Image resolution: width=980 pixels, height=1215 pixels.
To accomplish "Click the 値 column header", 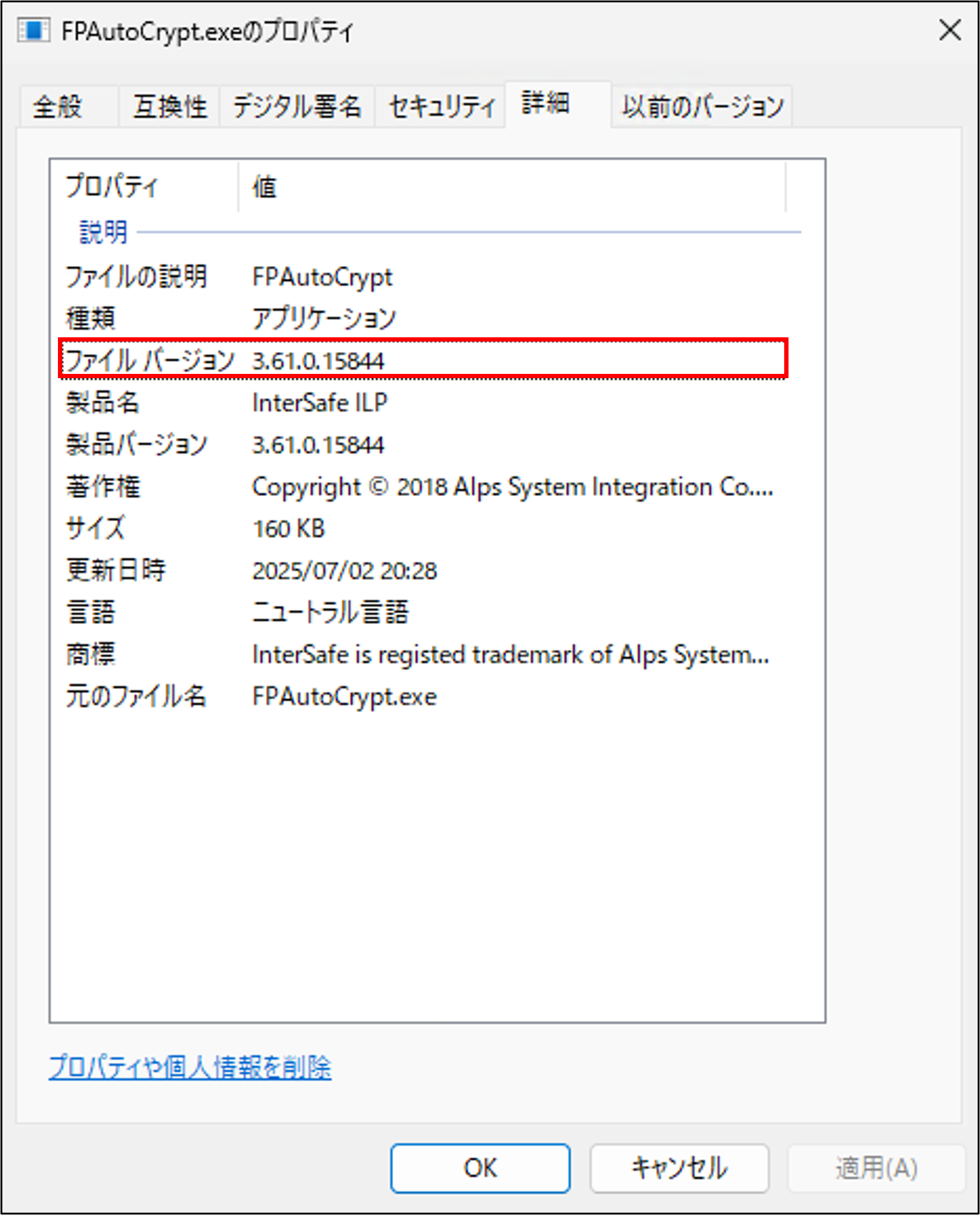I will [265, 186].
